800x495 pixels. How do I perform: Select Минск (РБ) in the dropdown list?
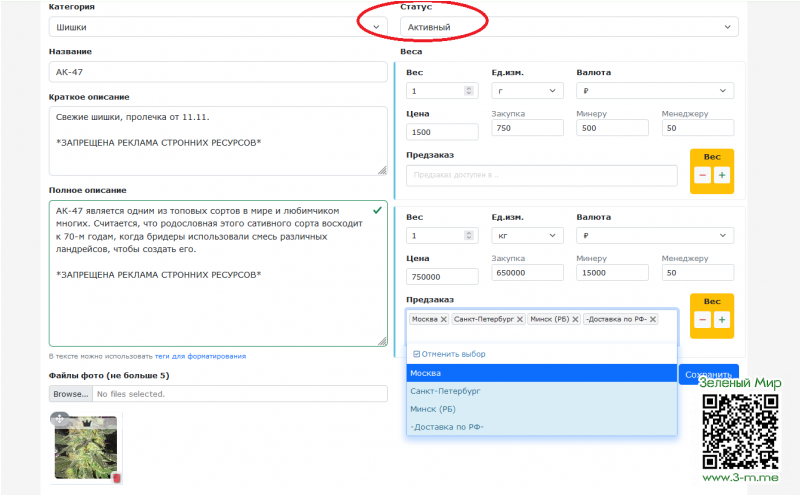pos(541,409)
